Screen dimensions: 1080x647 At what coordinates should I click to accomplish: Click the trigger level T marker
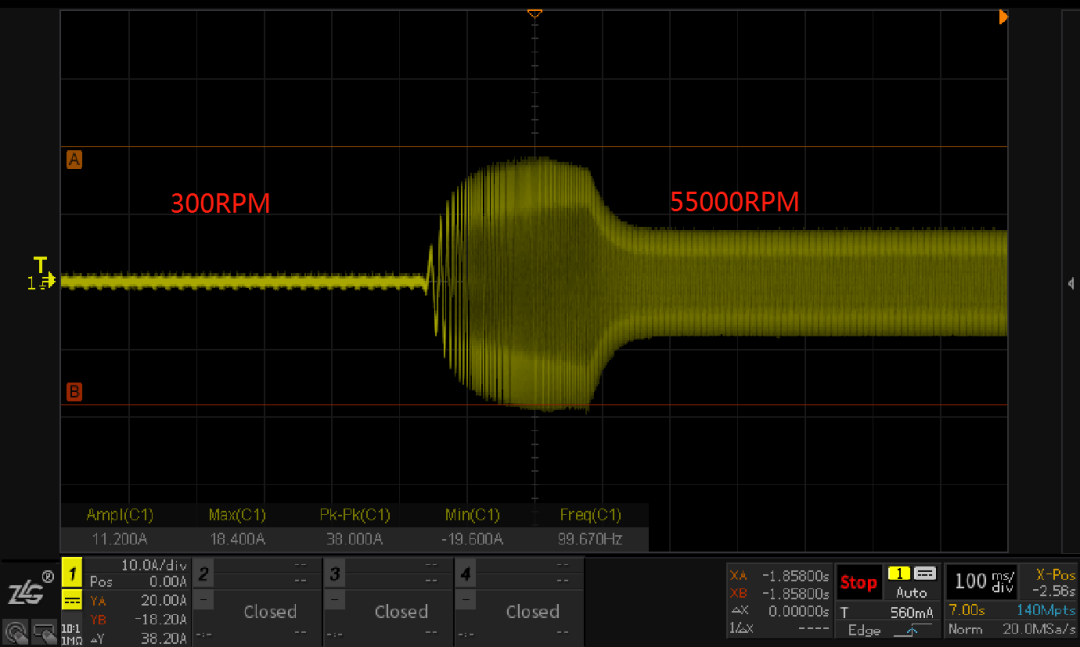[41, 265]
